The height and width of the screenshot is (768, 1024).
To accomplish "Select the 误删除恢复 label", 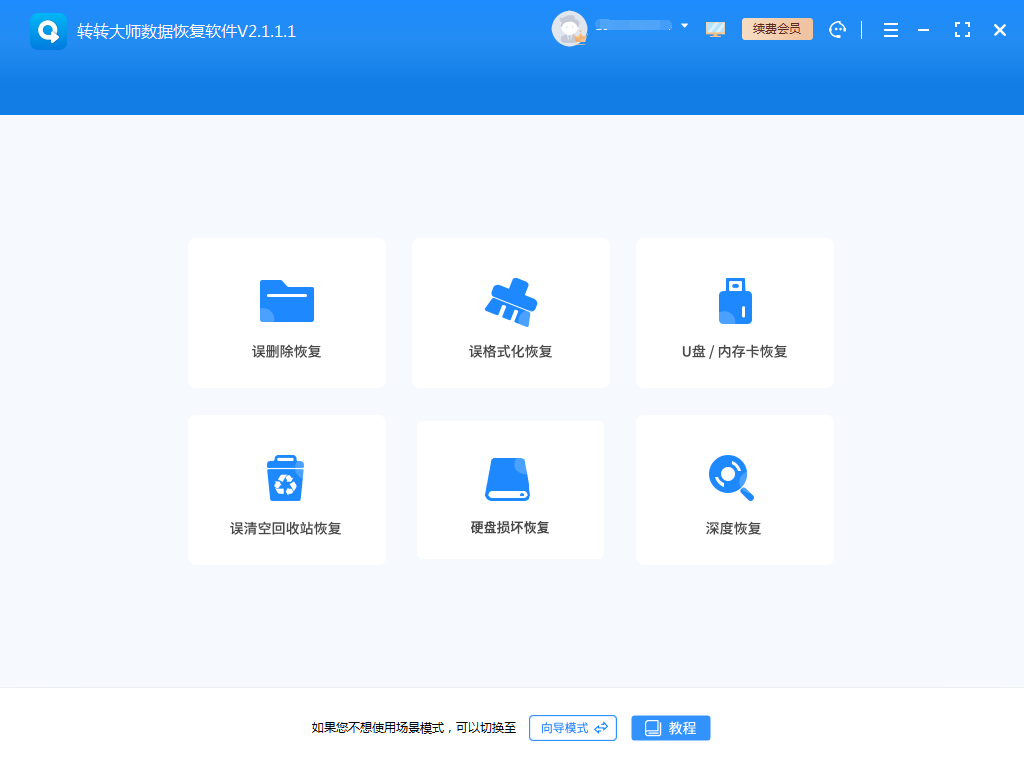I will (287, 351).
